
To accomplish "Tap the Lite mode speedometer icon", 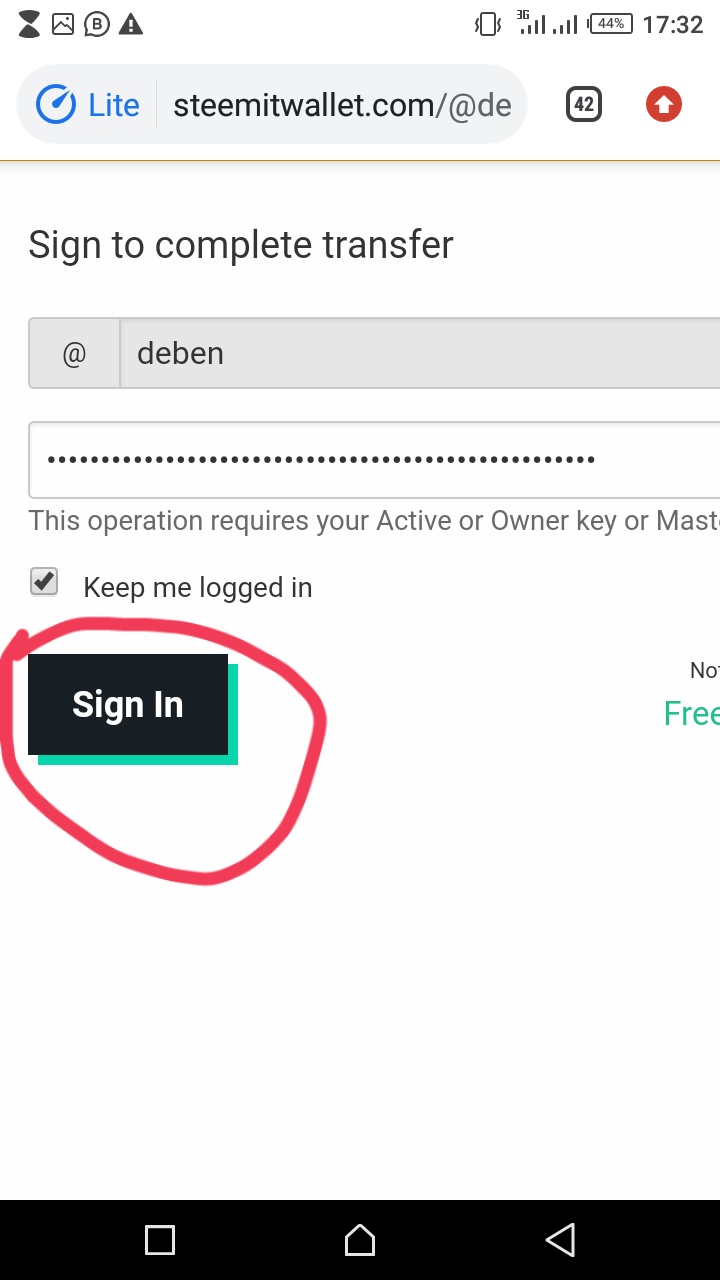I will click(x=56, y=105).
